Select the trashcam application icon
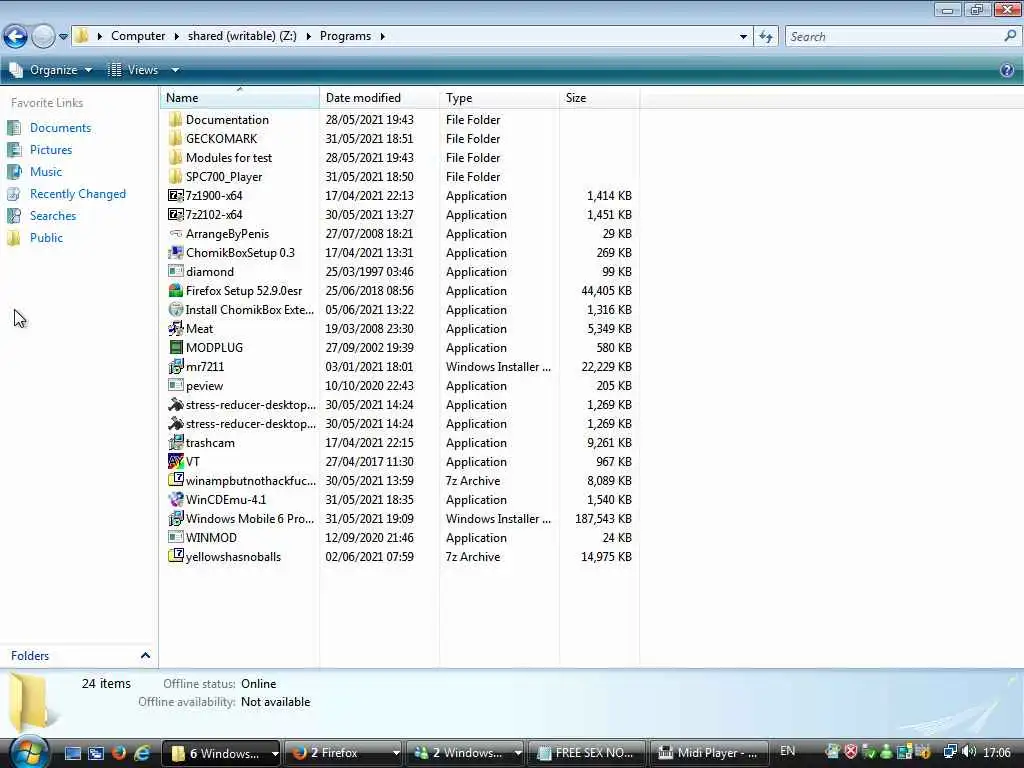The width and height of the screenshot is (1024, 768). pos(175,443)
